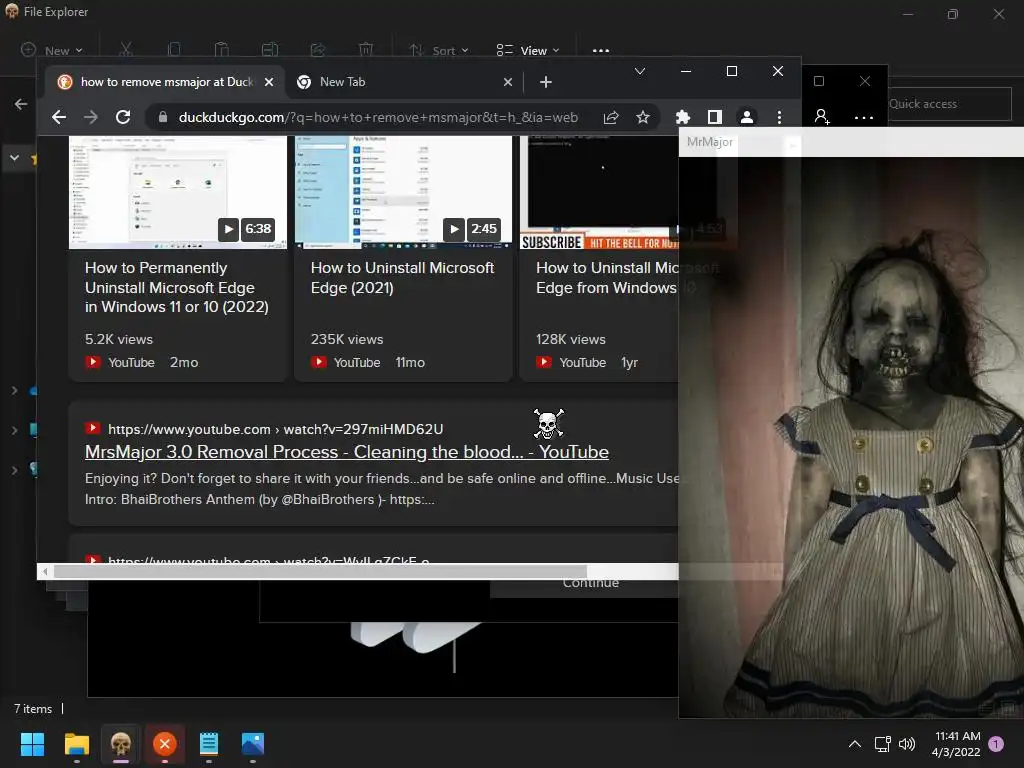
Task: Click the File Explorer Paste icon
Action: click(221, 50)
